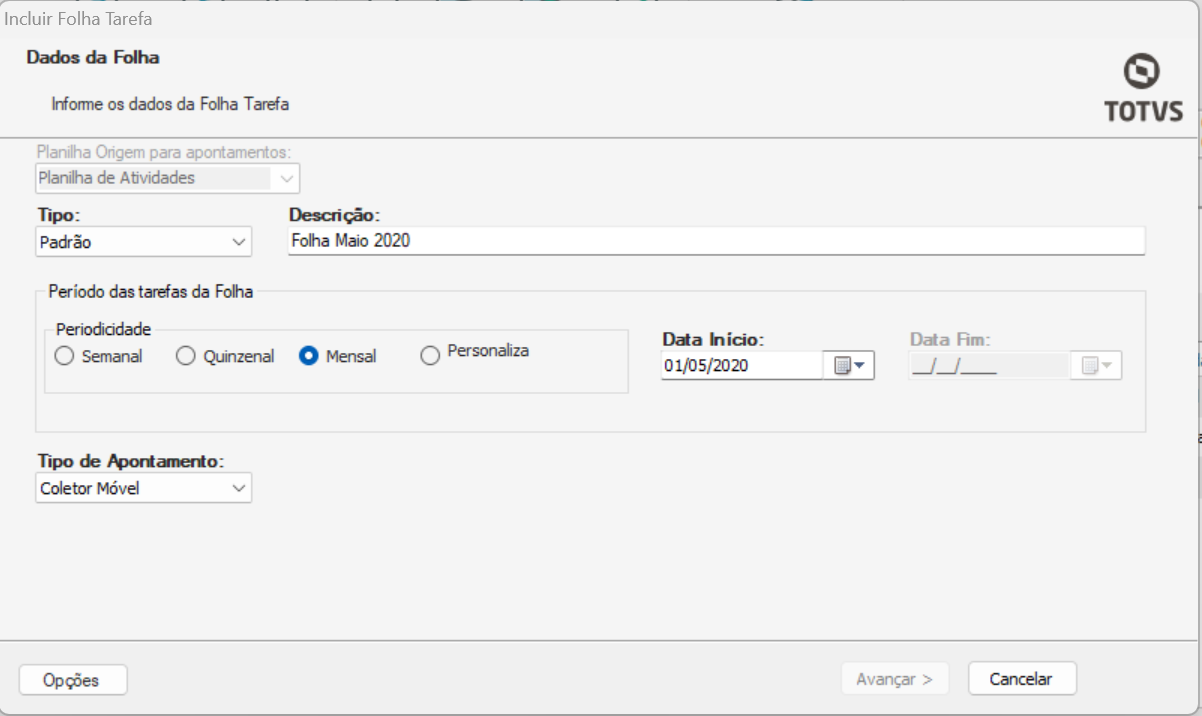The height and width of the screenshot is (716, 1202).
Task: Click into the Descrição text field
Action: point(715,241)
